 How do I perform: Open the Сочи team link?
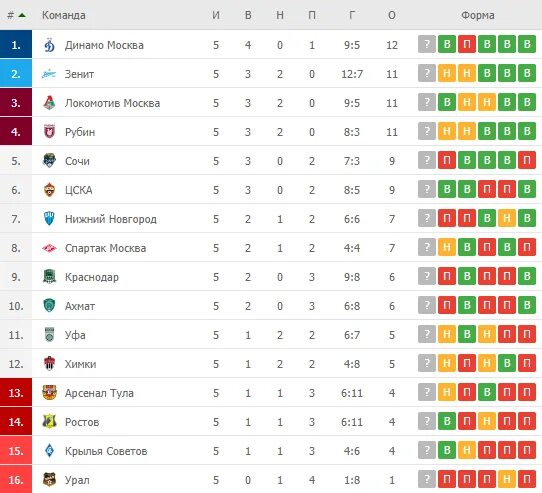[x=77, y=161]
